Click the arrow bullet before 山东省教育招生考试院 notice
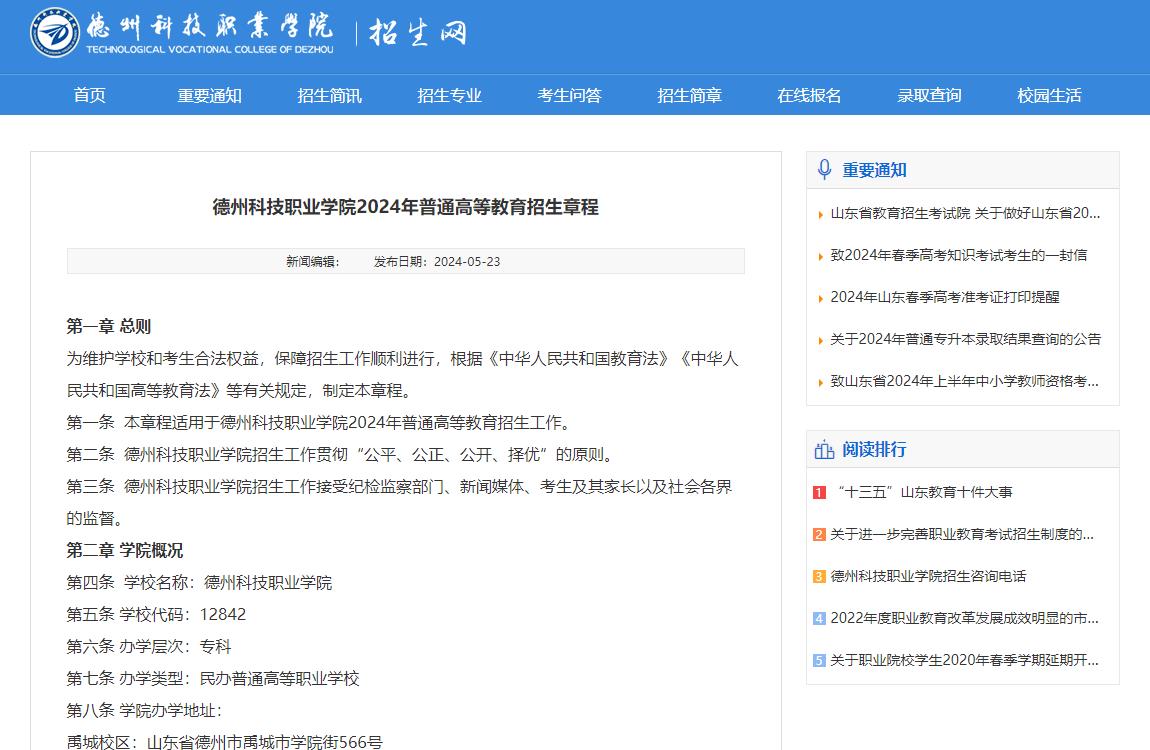This screenshot has height=750, width=1150. click(820, 215)
